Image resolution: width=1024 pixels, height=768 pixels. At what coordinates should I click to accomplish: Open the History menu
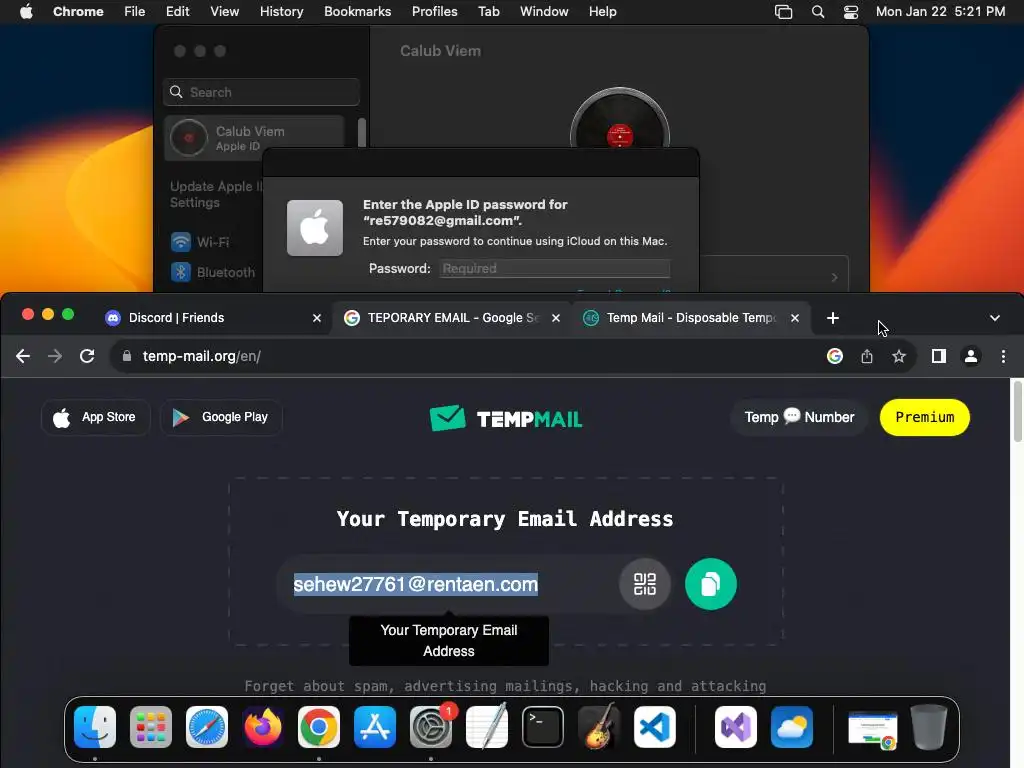pos(281,11)
